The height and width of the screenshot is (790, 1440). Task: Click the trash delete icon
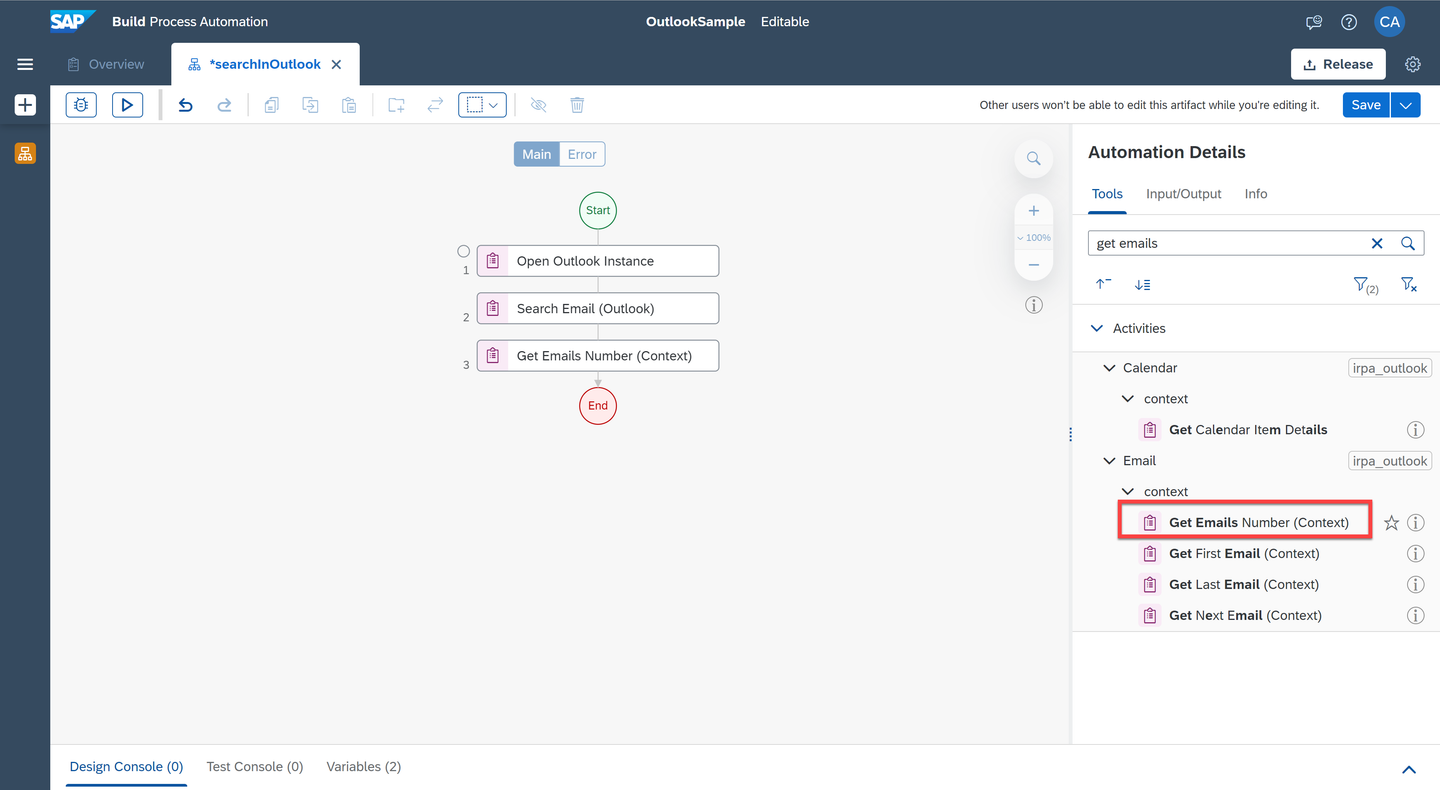click(577, 104)
